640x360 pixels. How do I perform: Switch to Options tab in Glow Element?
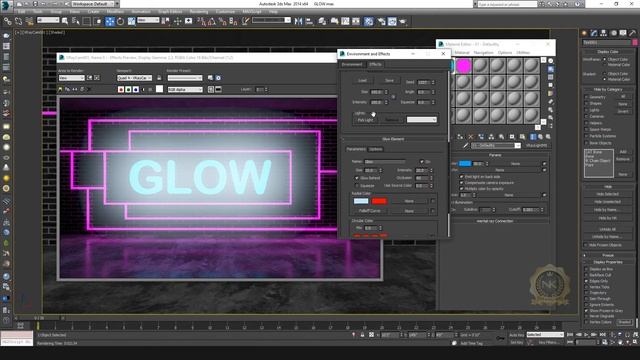pos(376,149)
